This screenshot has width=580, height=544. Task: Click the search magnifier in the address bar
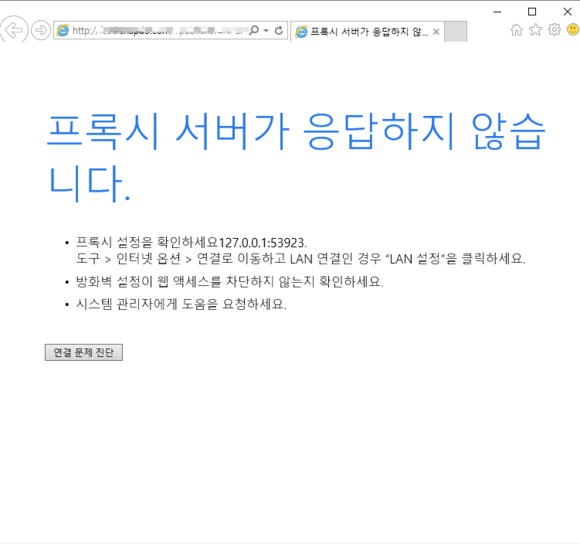coord(254,30)
